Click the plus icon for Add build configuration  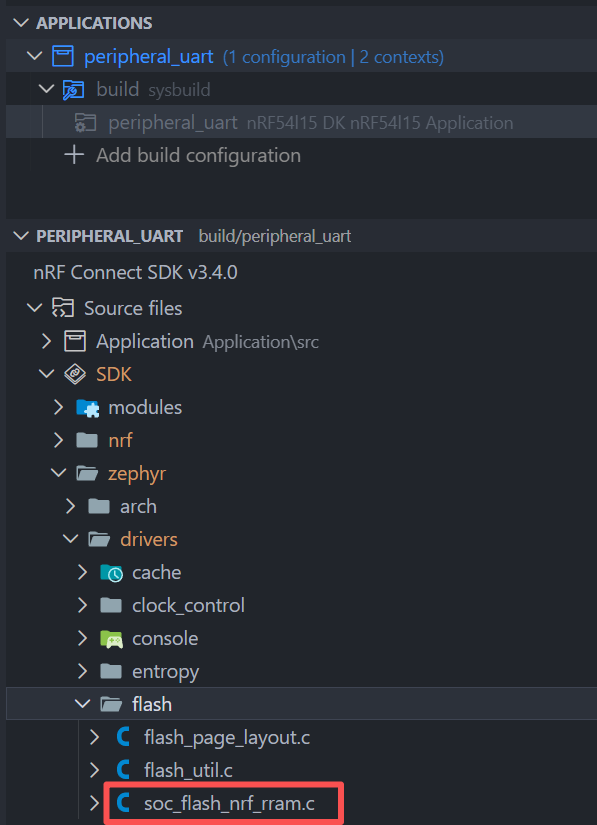tap(74, 155)
